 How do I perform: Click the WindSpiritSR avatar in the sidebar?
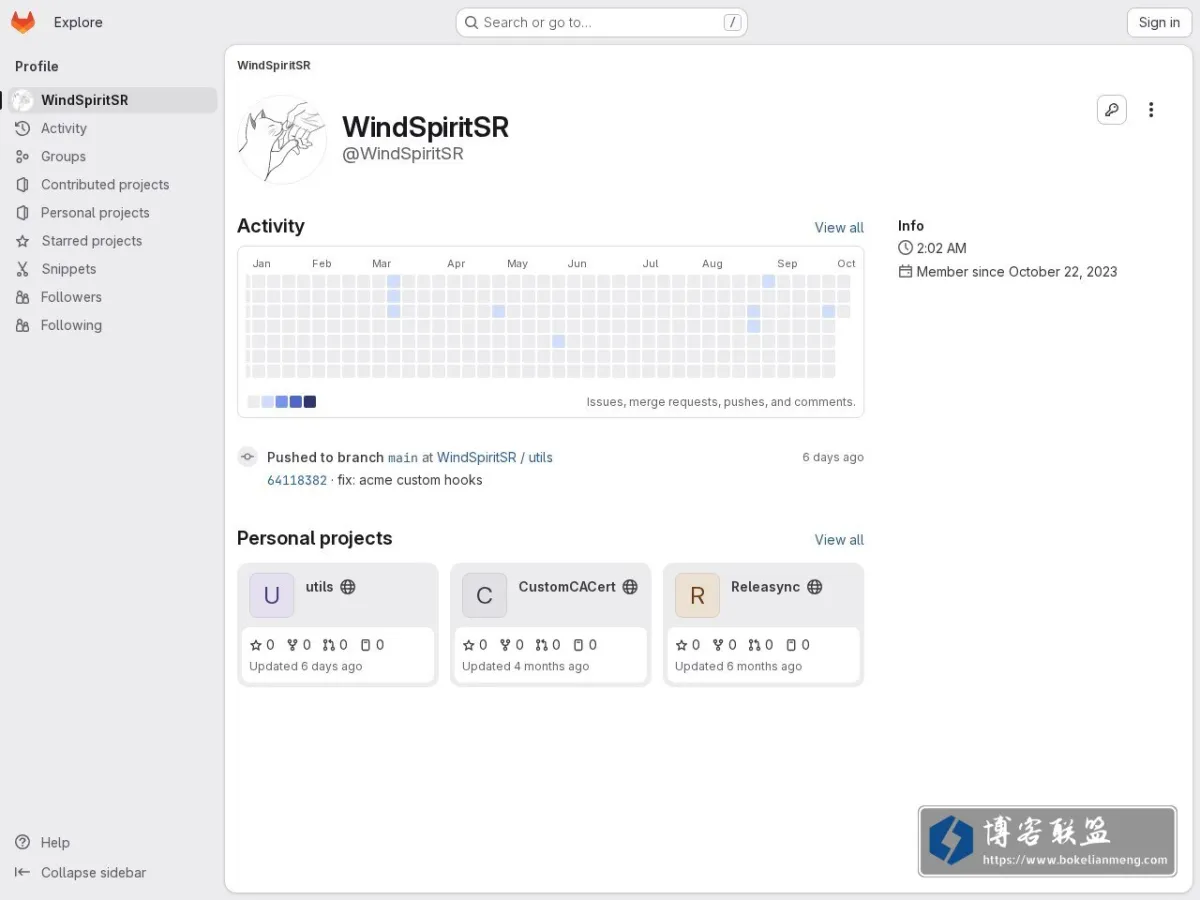point(22,100)
